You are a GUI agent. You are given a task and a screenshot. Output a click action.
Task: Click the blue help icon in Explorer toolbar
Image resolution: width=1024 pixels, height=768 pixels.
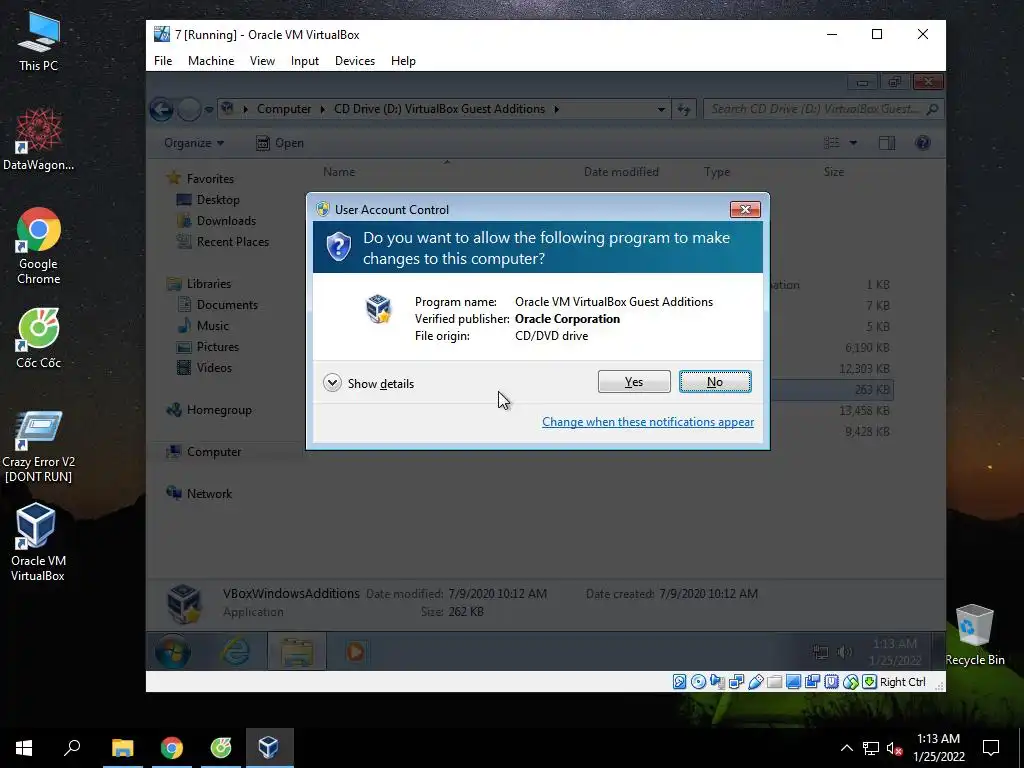(923, 143)
